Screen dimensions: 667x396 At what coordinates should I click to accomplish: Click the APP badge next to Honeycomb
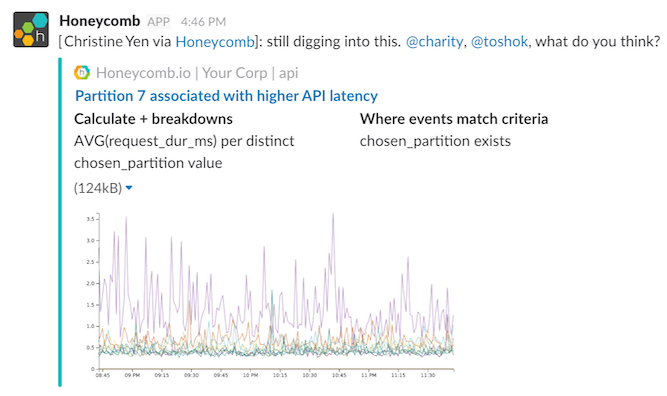159,22
